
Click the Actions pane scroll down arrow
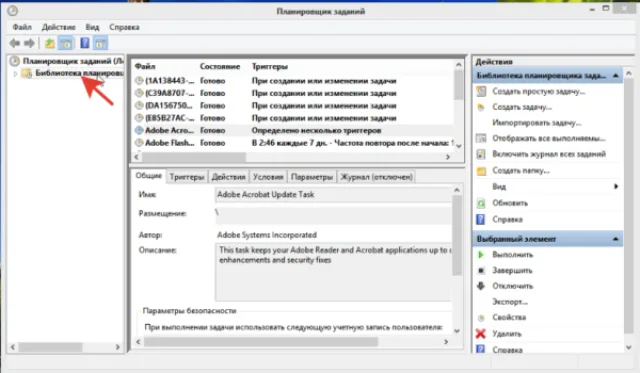point(629,348)
